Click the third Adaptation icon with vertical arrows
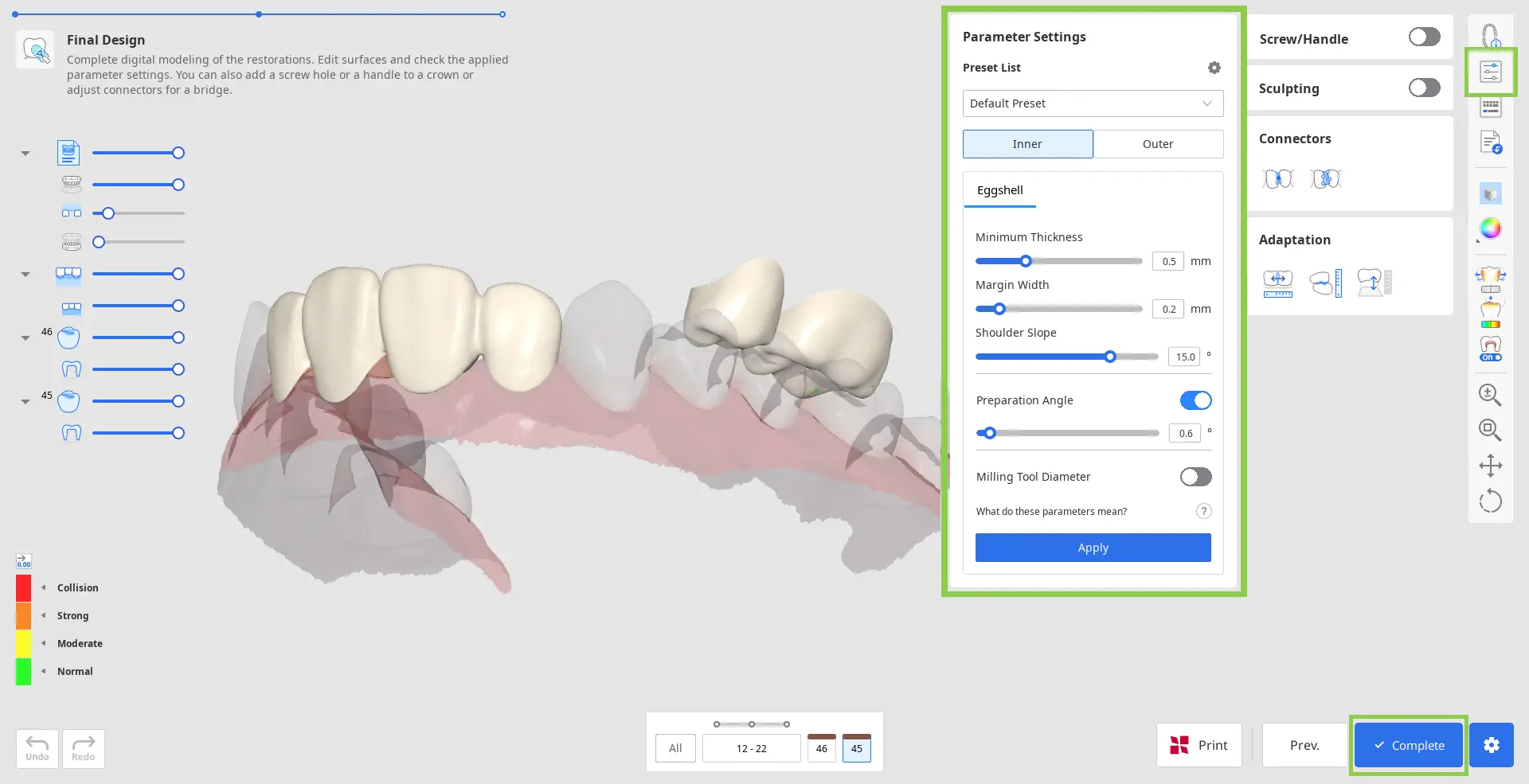 click(1375, 283)
